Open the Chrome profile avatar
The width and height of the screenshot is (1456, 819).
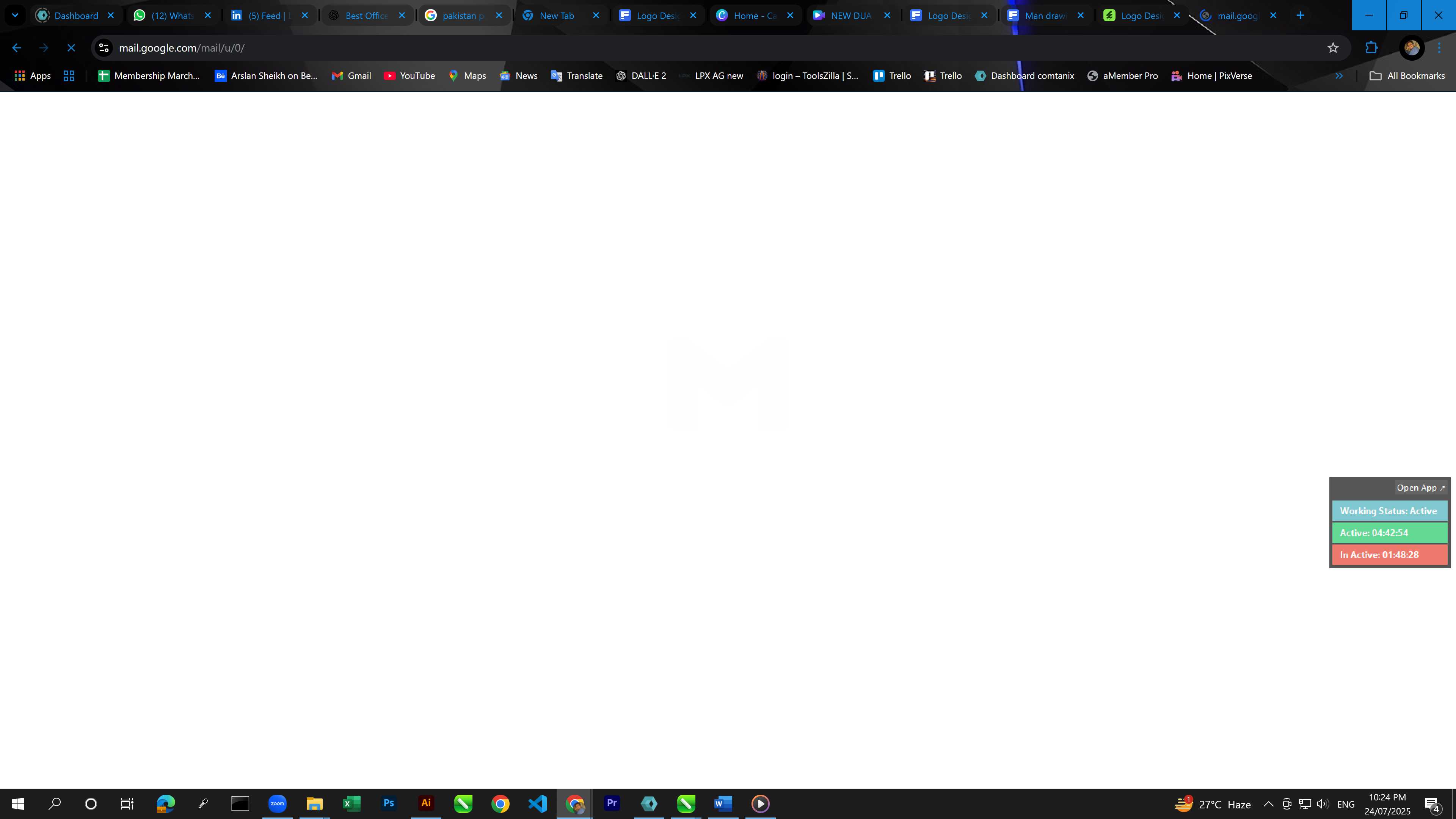coord(1411,48)
